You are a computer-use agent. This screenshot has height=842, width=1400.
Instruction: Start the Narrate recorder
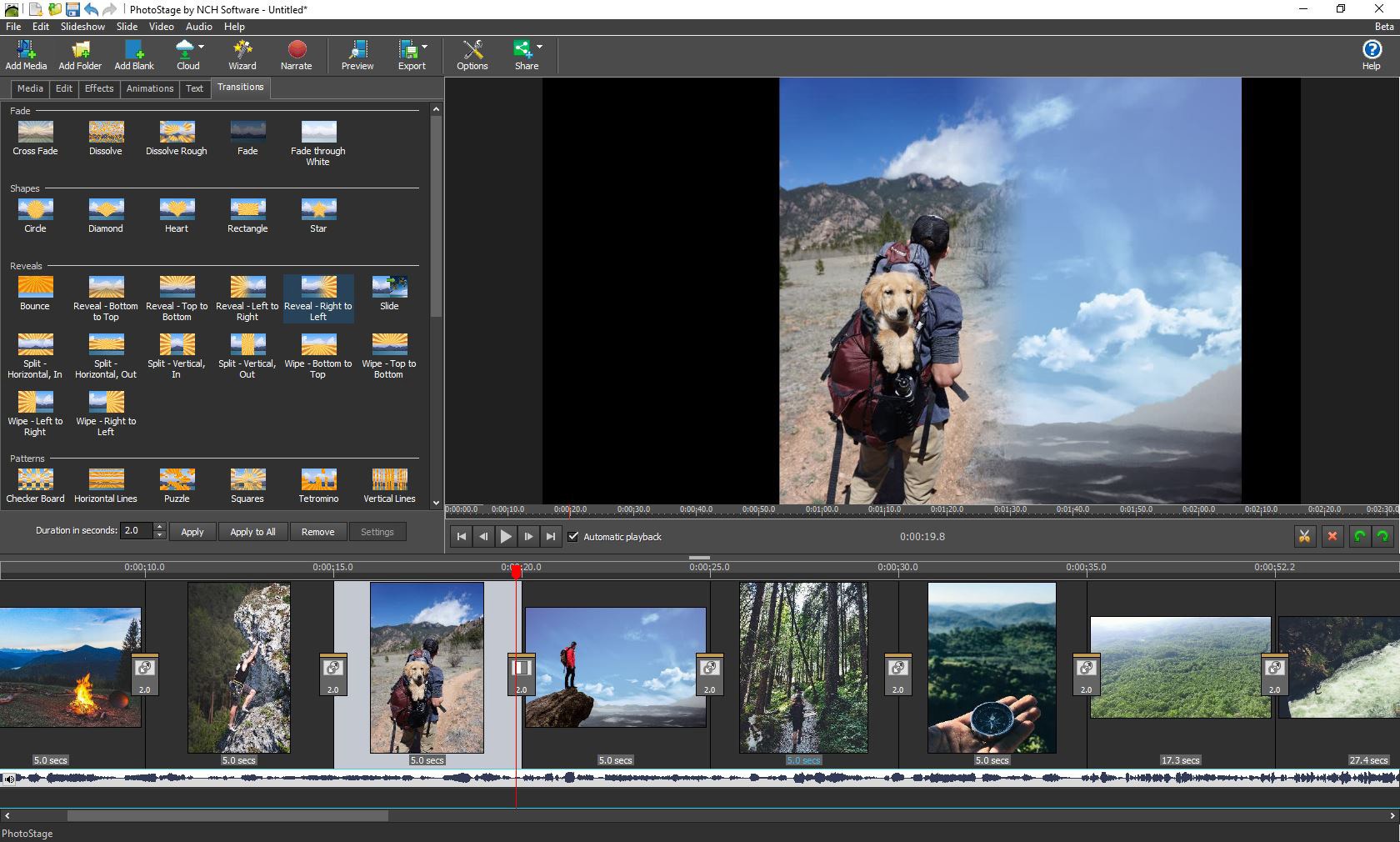[x=297, y=55]
